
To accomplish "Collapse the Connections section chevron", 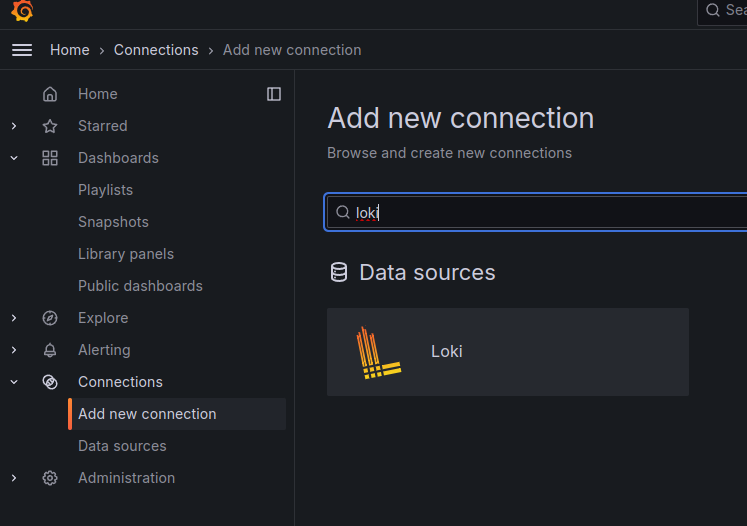I will 14,382.
